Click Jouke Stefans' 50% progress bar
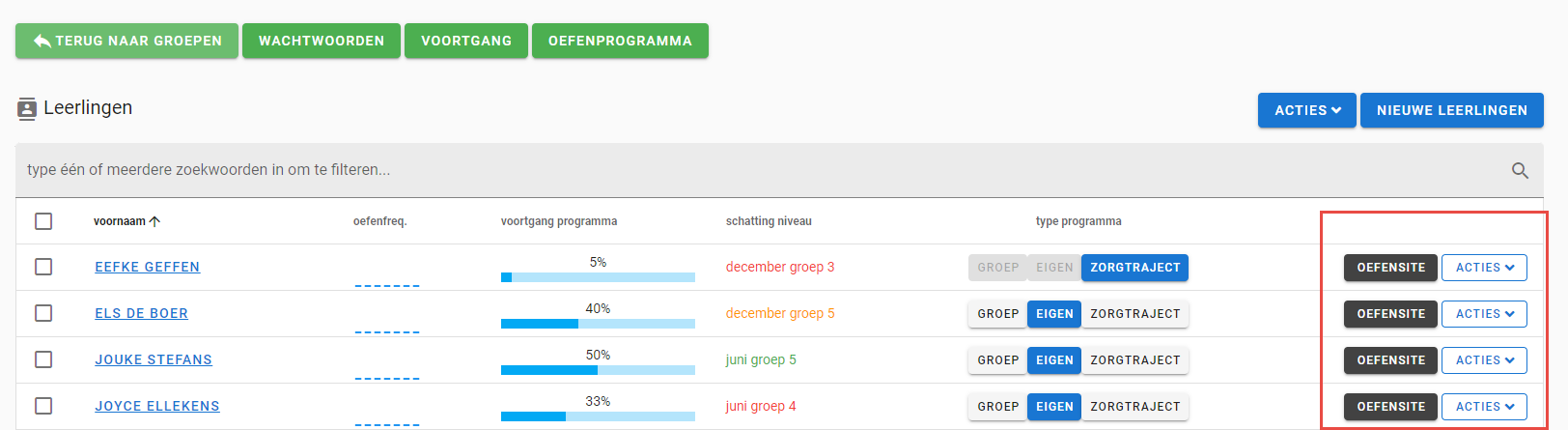The height and width of the screenshot is (430, 1568). [598, 370]
